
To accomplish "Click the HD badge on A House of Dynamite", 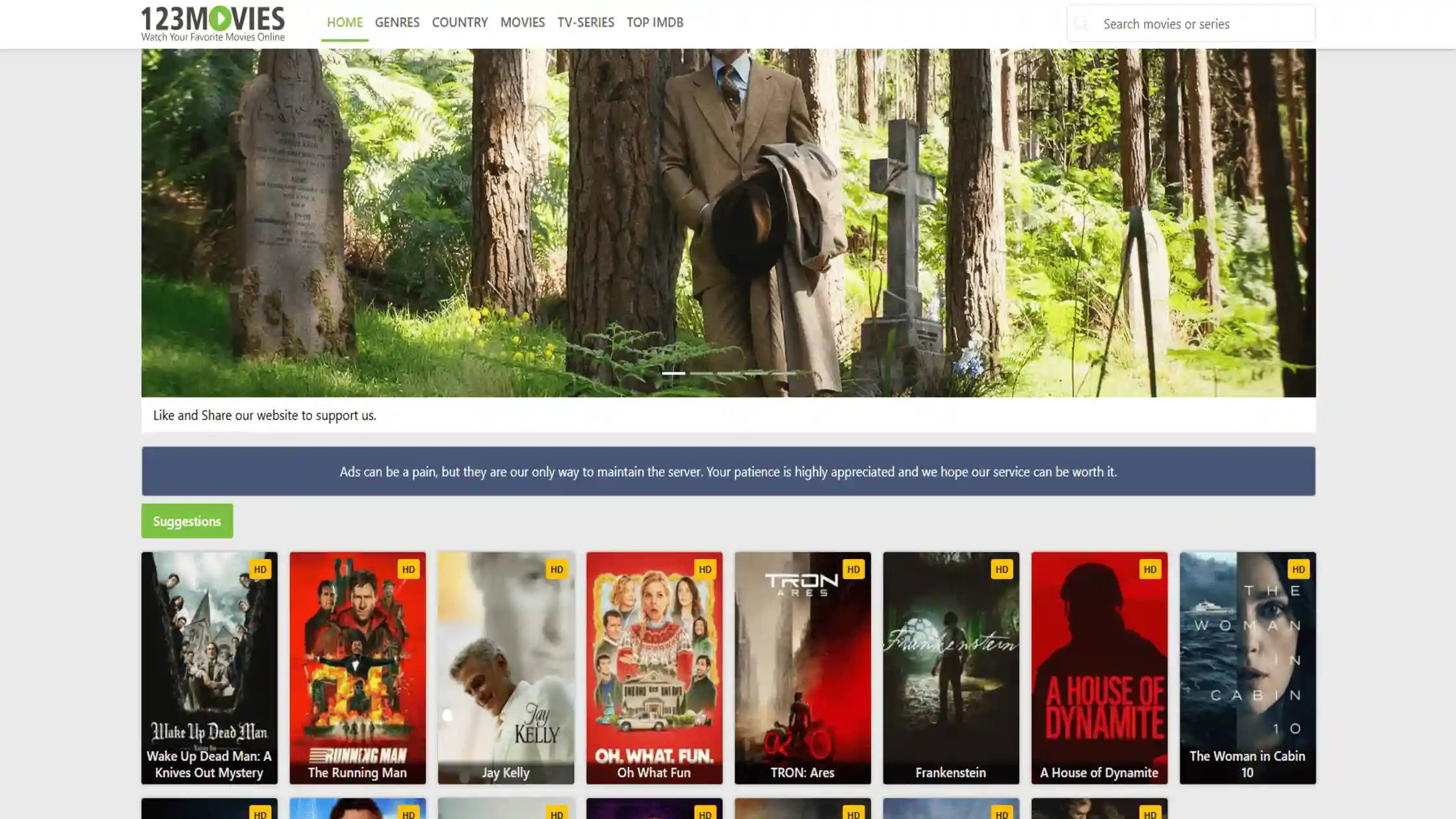I will pos(1150,569).
